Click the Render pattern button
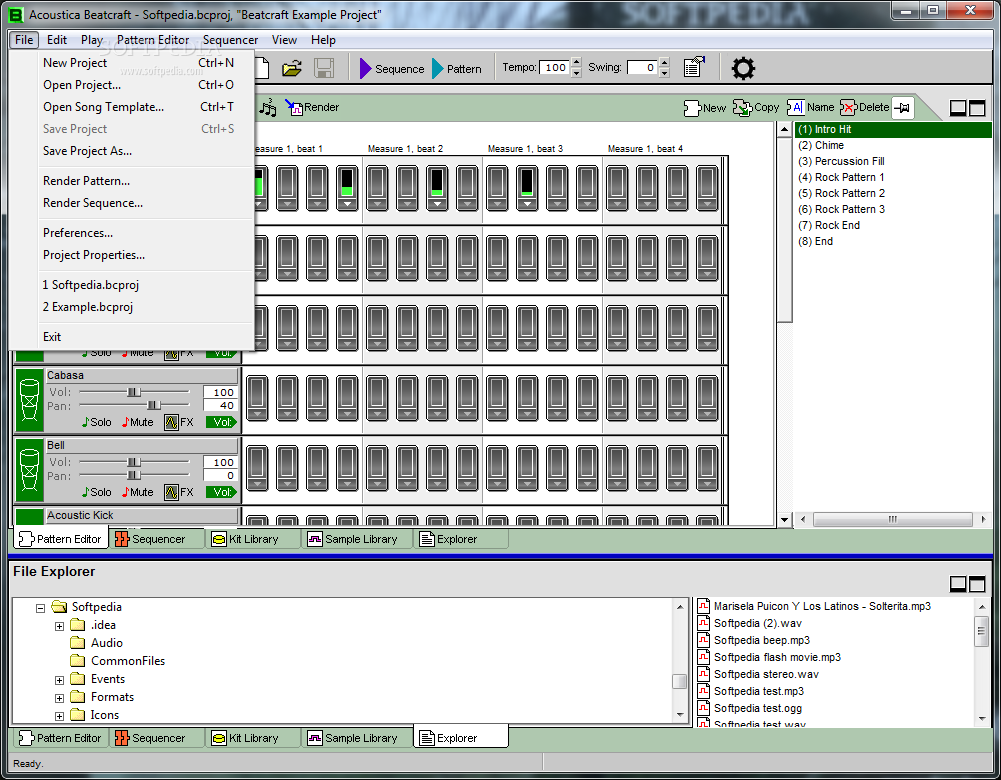The height and width of the screenshot is (780, 1001). (312, 107)
